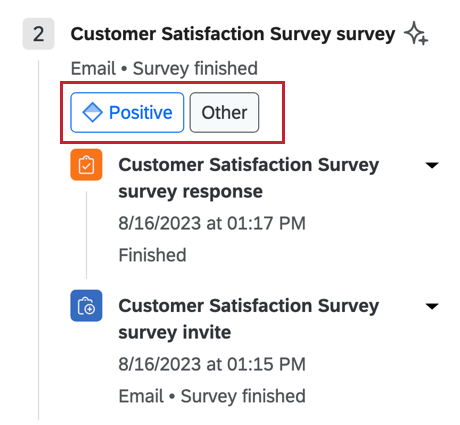Toggle the Other tag

224,112
